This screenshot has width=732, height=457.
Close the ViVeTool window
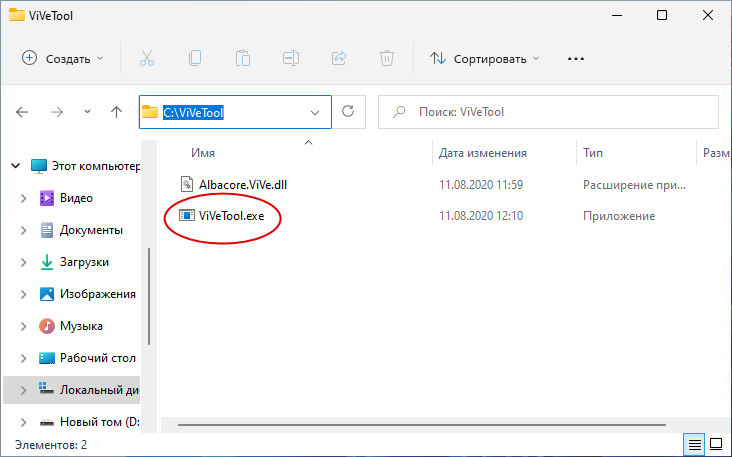coord(708,15)
